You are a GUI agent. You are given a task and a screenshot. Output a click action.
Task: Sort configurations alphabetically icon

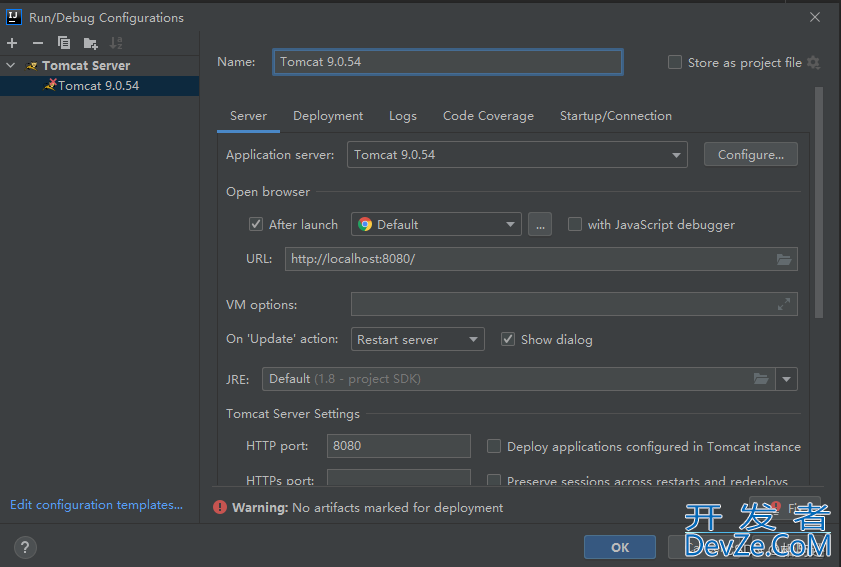[116, 43]
